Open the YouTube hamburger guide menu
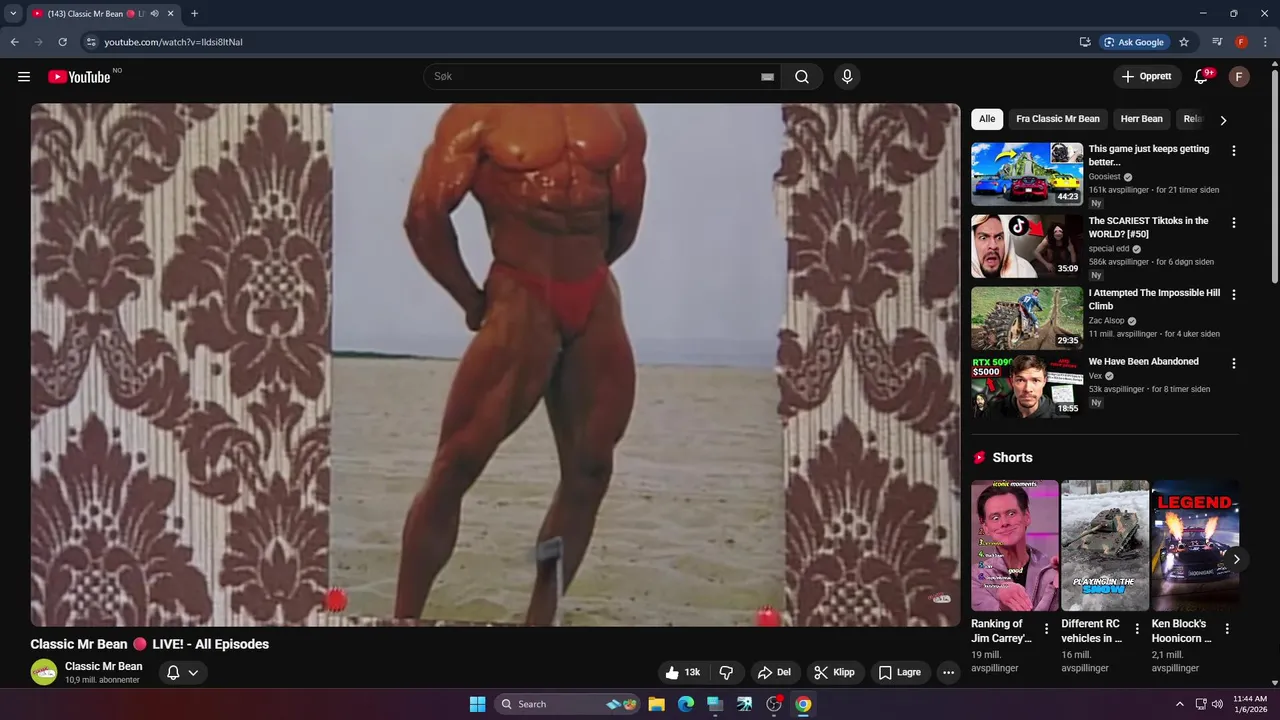 click(24, 77)
